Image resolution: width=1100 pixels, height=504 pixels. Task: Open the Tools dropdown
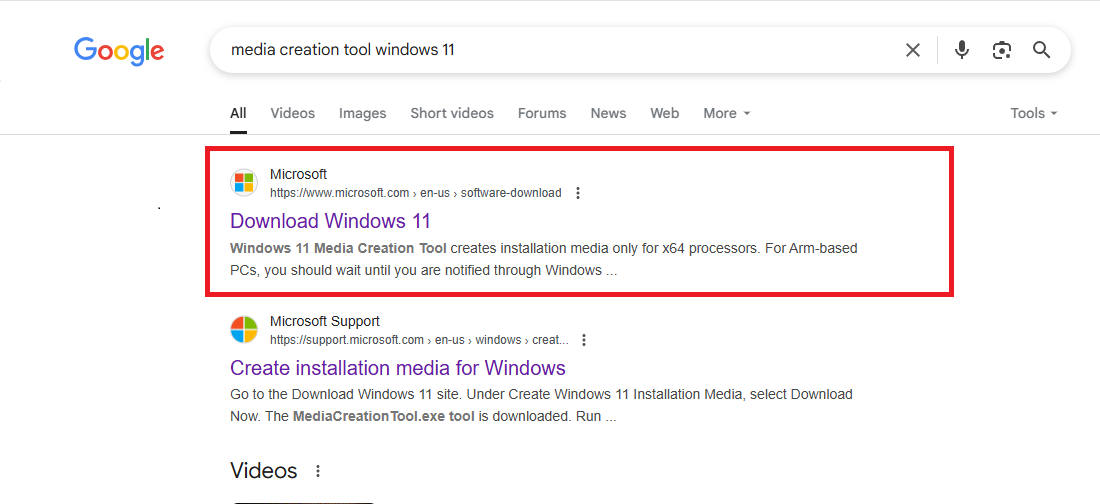[x=1034, y=113]
